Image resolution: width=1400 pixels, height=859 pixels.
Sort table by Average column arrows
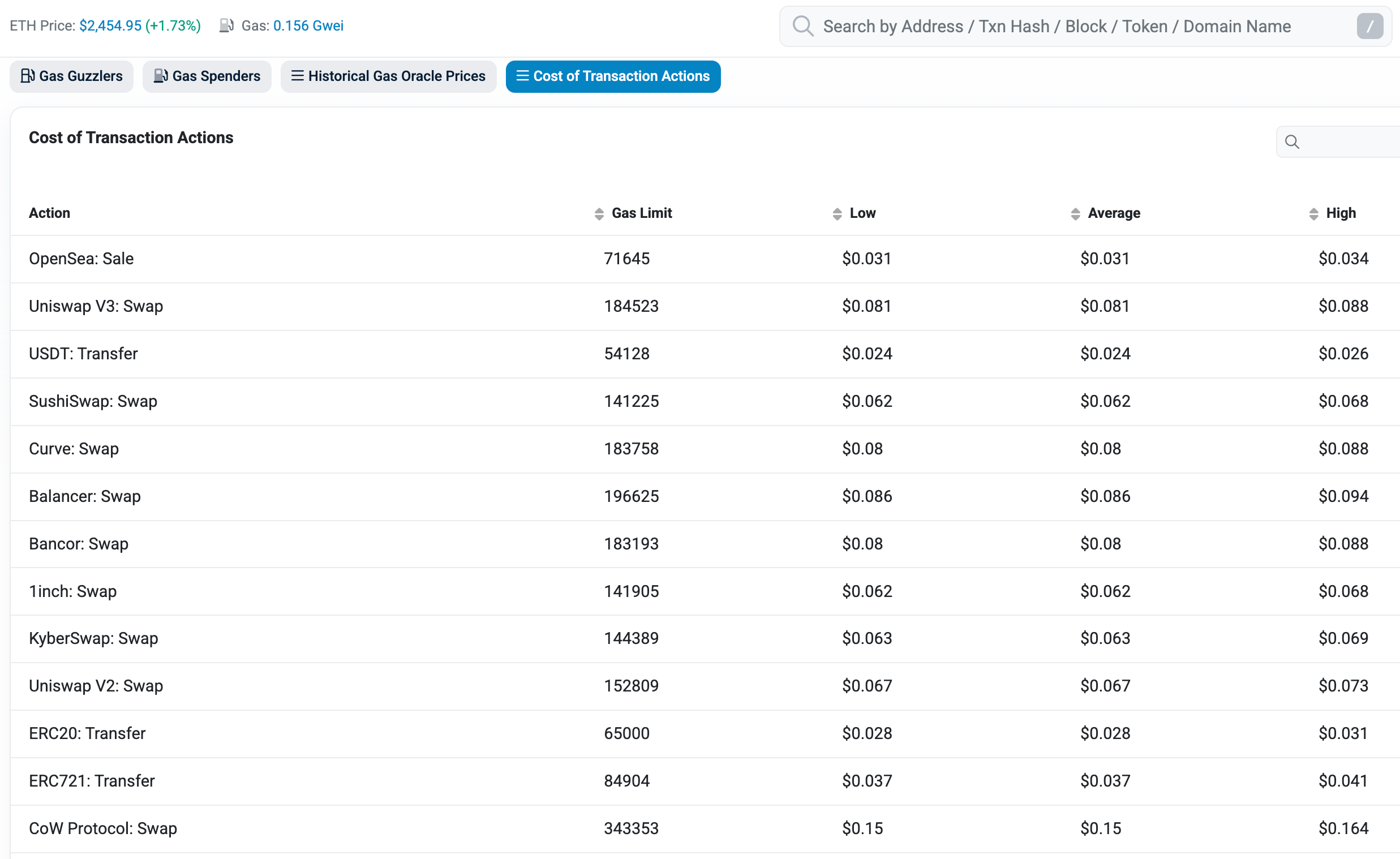pyautogui.click(x=1075, y=213)
